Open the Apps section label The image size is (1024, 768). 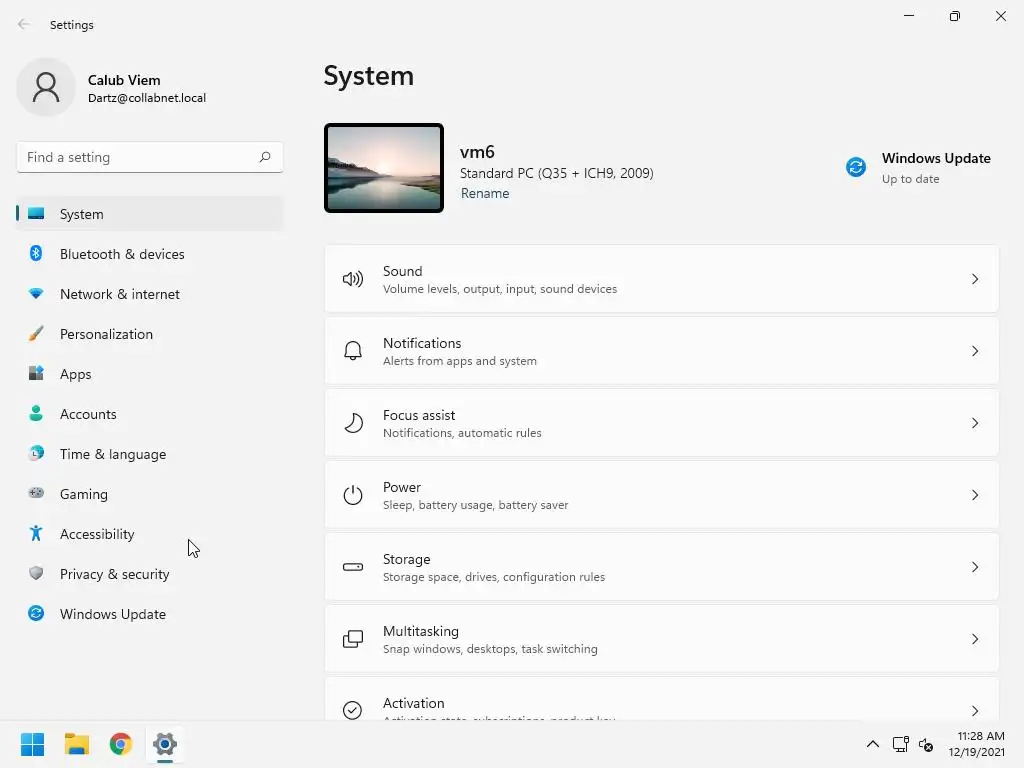75,374
